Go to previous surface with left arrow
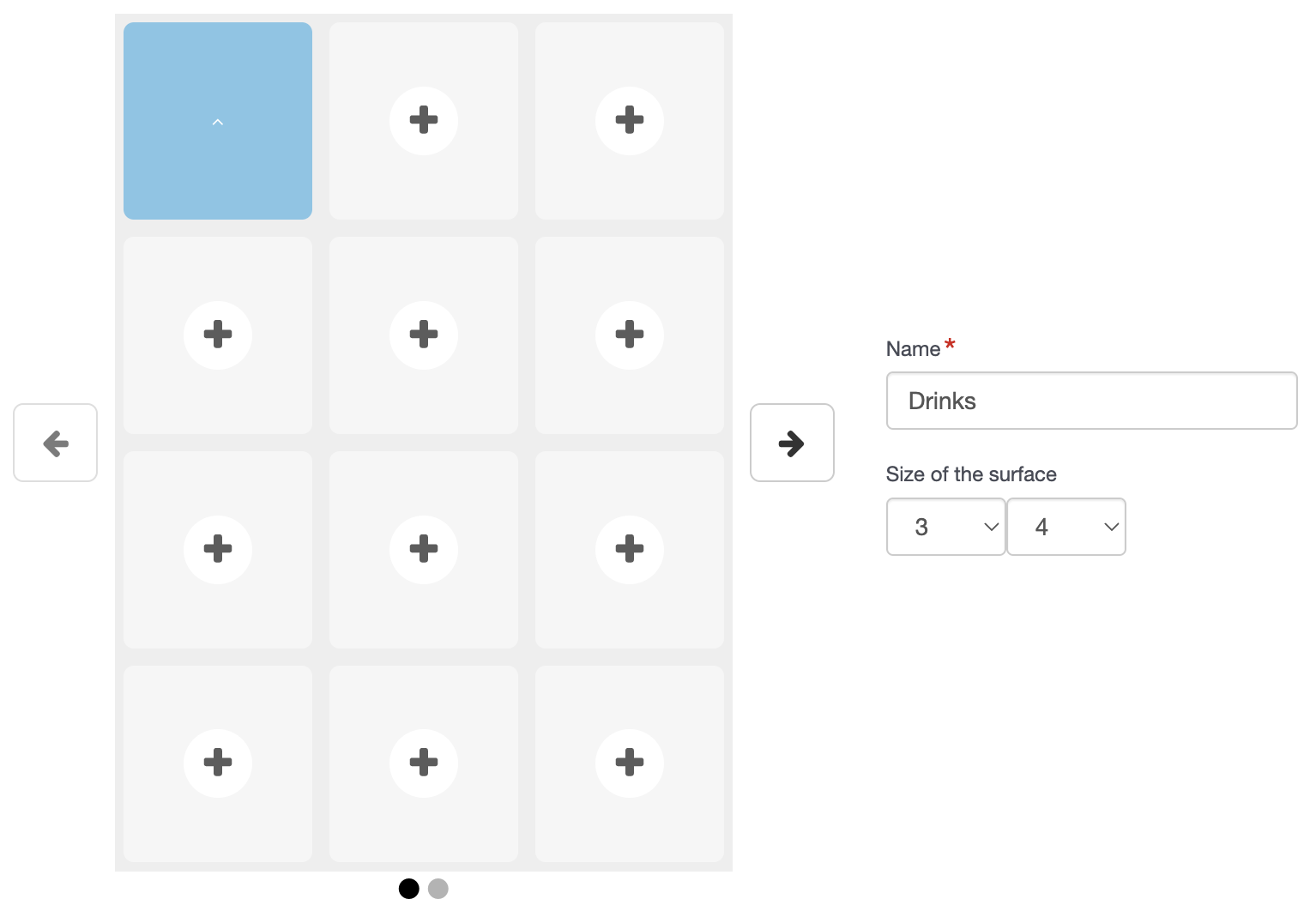 pos(55,443)
